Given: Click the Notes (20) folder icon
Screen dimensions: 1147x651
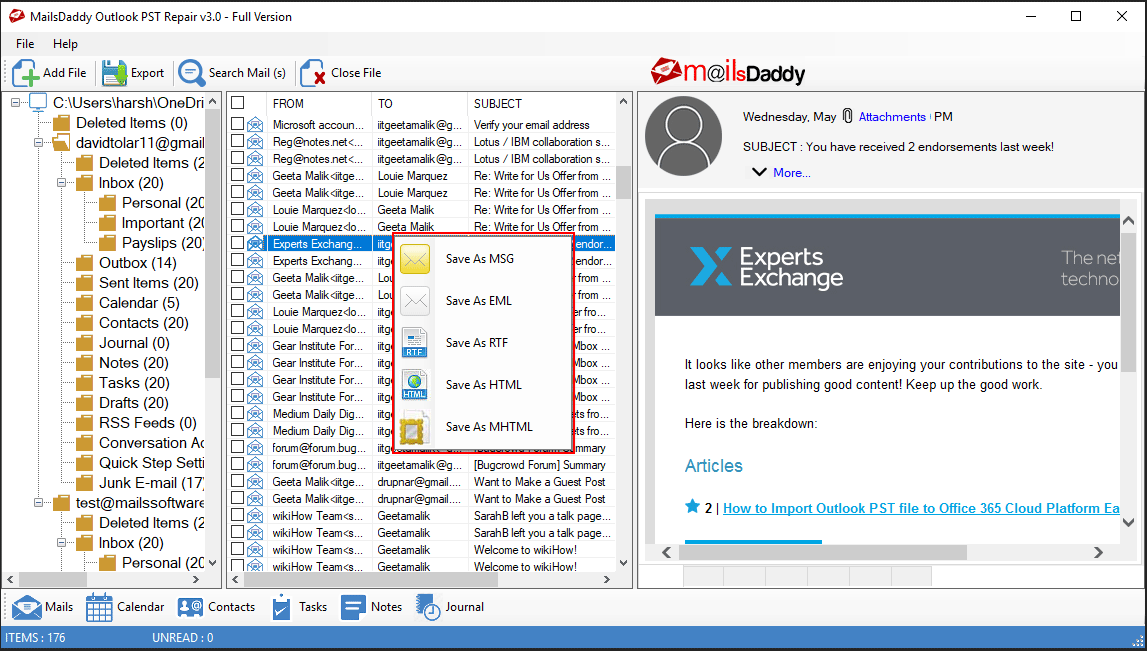Looking at the screenshot, I should [85, 363].
